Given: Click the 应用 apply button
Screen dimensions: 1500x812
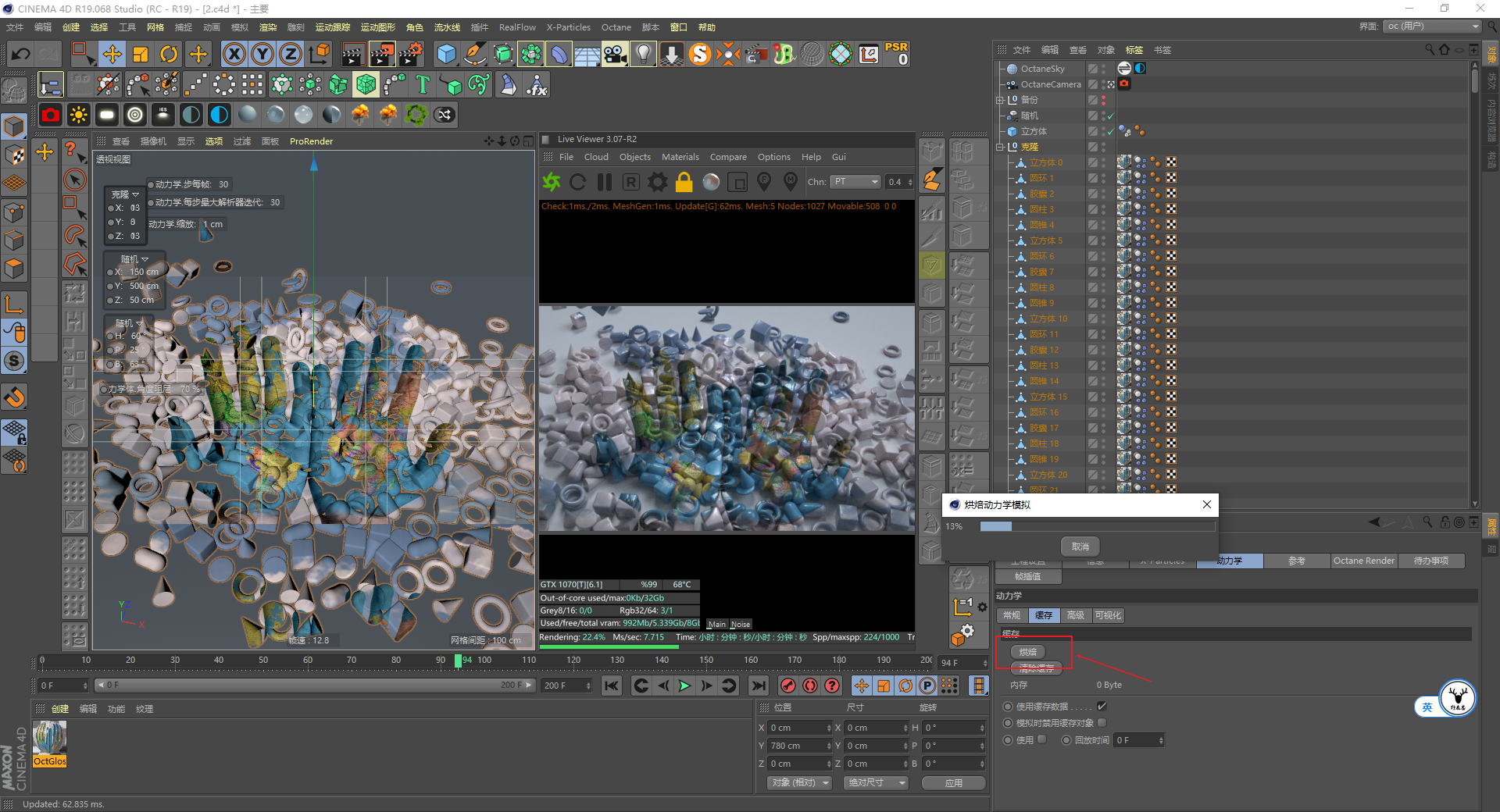Looking at the screenshot, I should tap(953, 782).
